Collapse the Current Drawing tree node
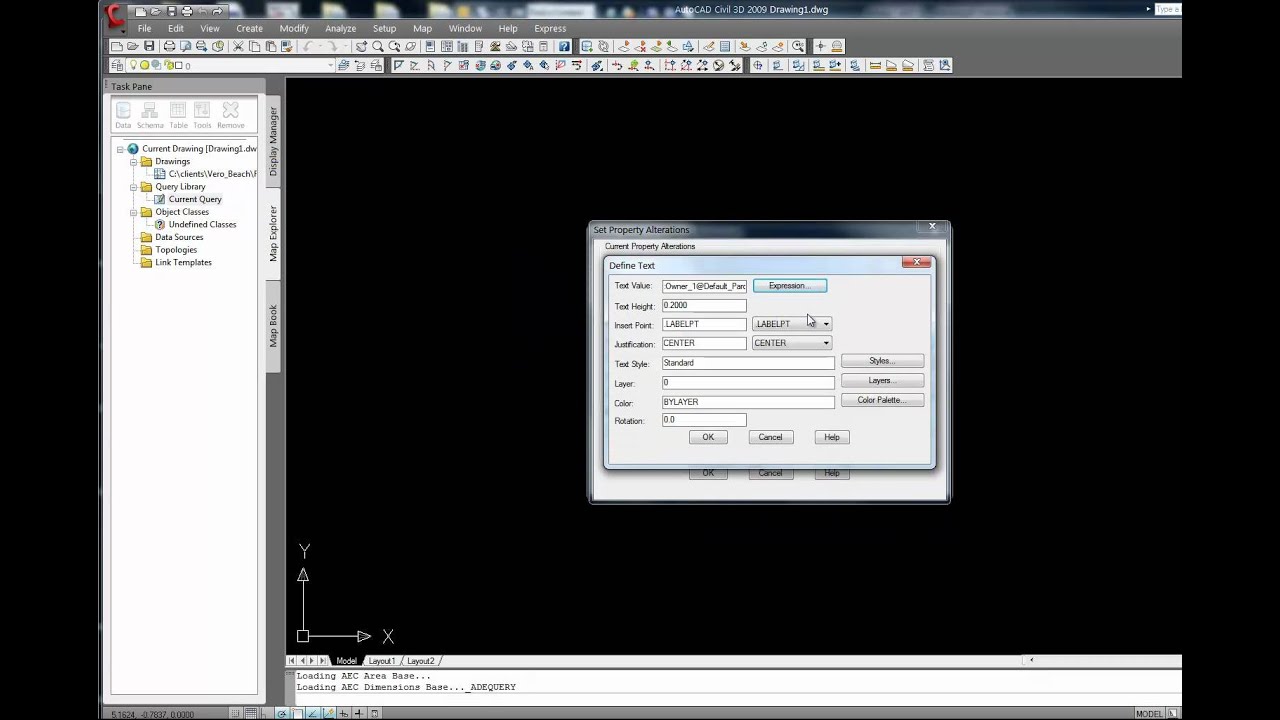Image resolution: width=1280 pixels, height=720 pixels. click(x=120, y=149)
